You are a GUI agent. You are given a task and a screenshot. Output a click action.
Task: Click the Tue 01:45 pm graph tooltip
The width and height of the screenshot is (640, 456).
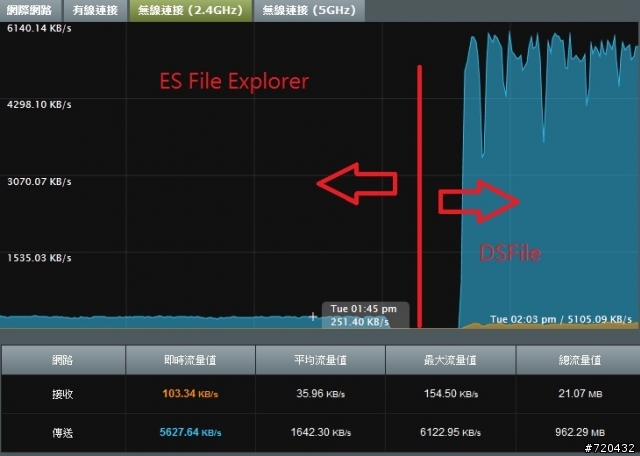point(365,315)
